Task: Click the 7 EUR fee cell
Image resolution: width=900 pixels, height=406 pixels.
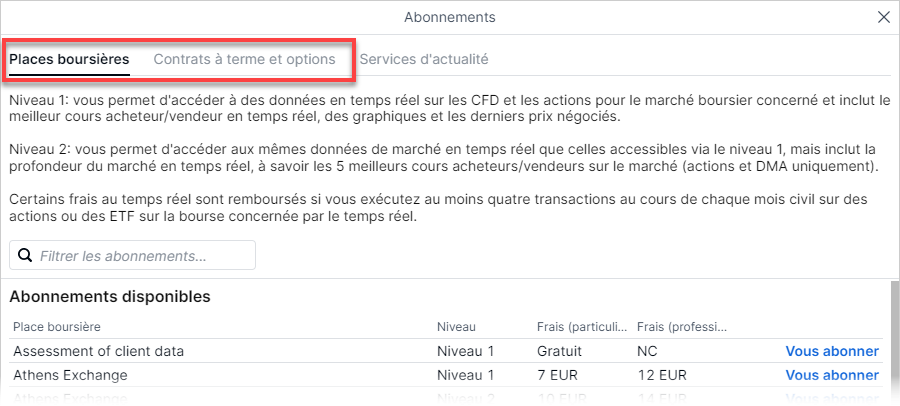Action: coord(557,375)
